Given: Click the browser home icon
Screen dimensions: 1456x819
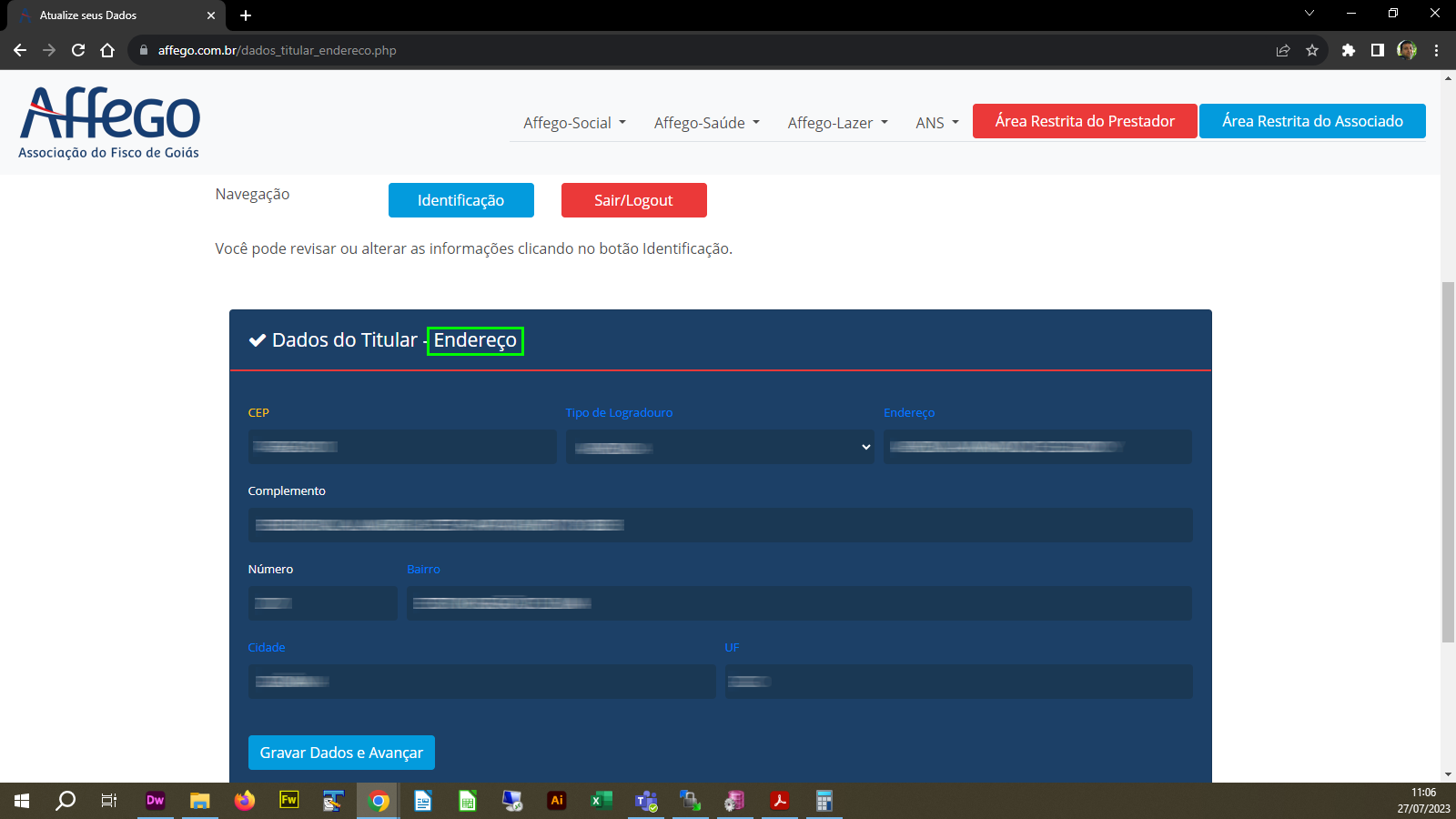Looking at the screenshot, I should [x=107, y=50].
